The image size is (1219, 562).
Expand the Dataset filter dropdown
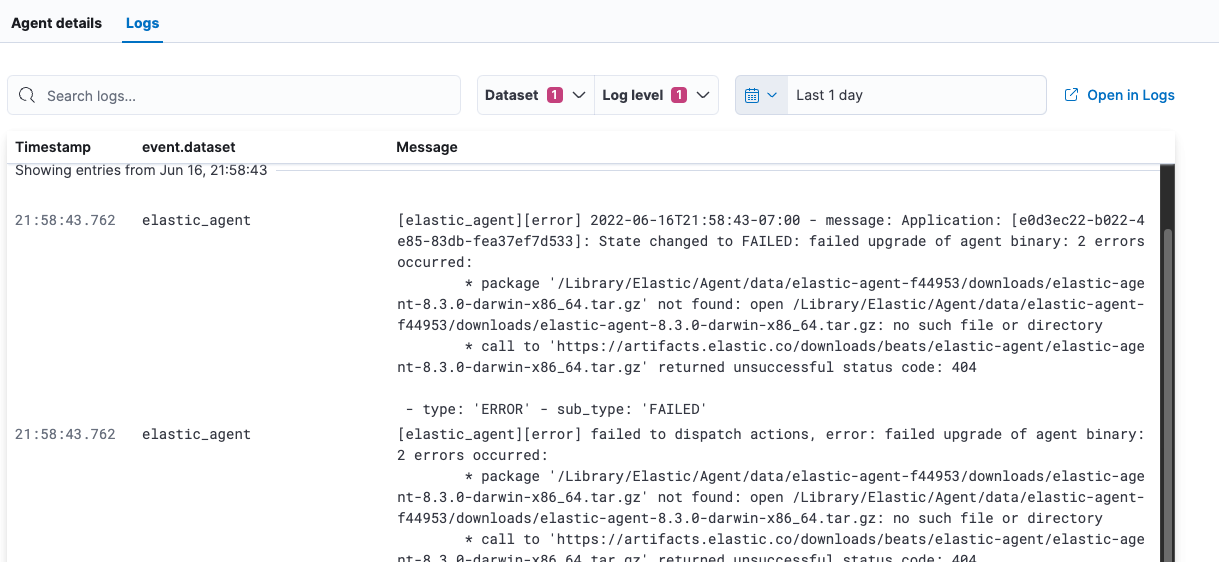(x=578, y=95)
